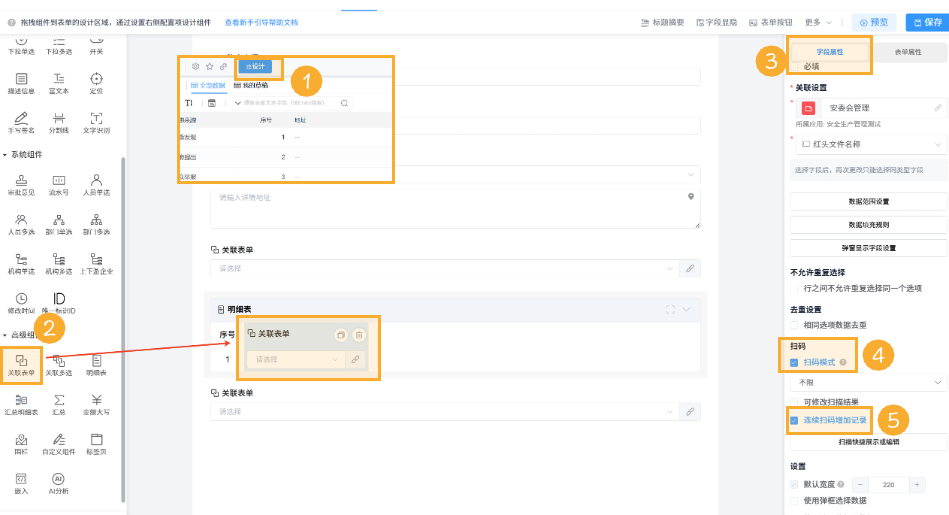Open the 红头文件名称 field dropdown
949x515 pixels.
coord(938,145)
